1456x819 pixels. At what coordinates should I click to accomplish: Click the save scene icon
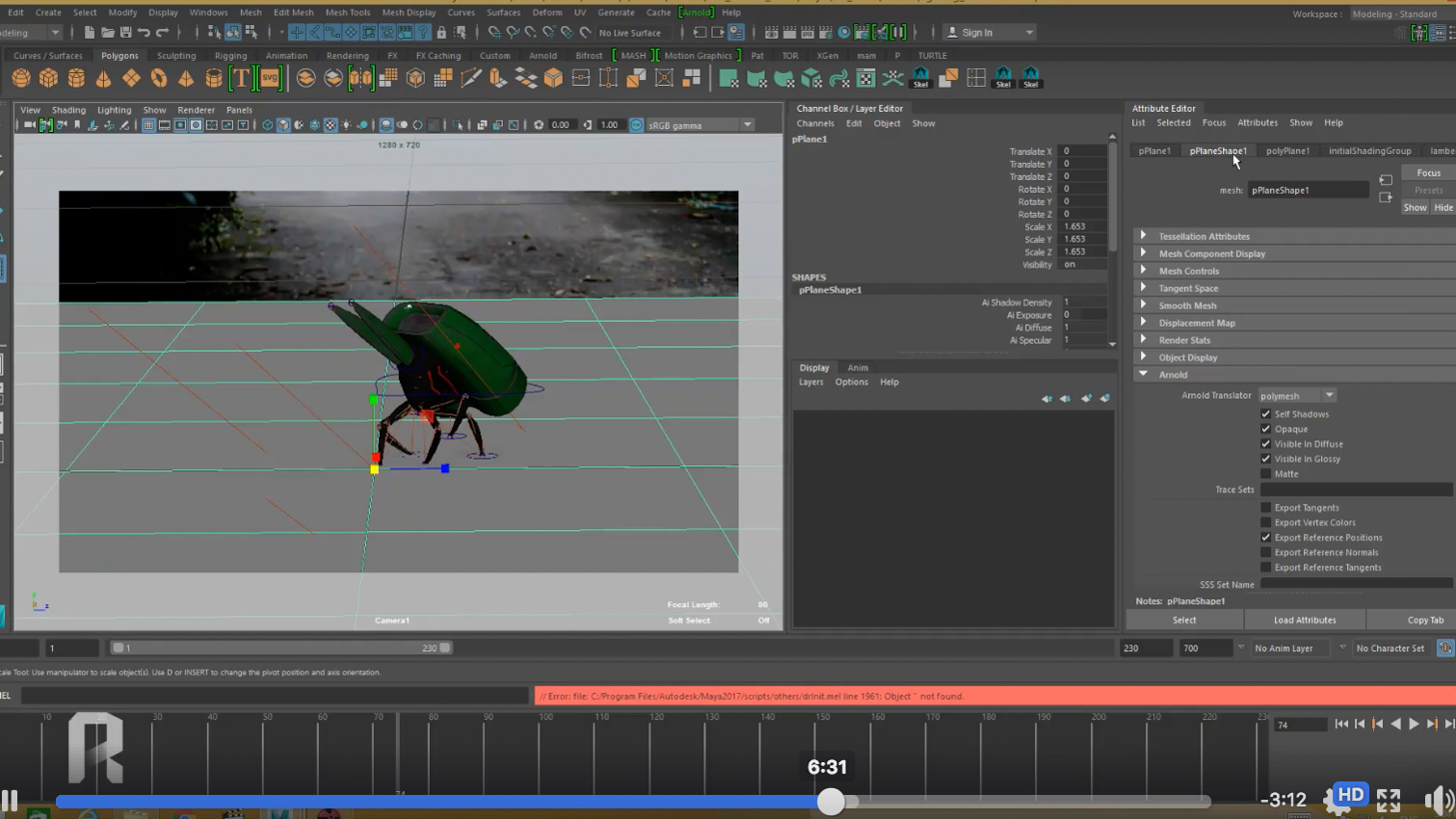(x=125, y=33)
